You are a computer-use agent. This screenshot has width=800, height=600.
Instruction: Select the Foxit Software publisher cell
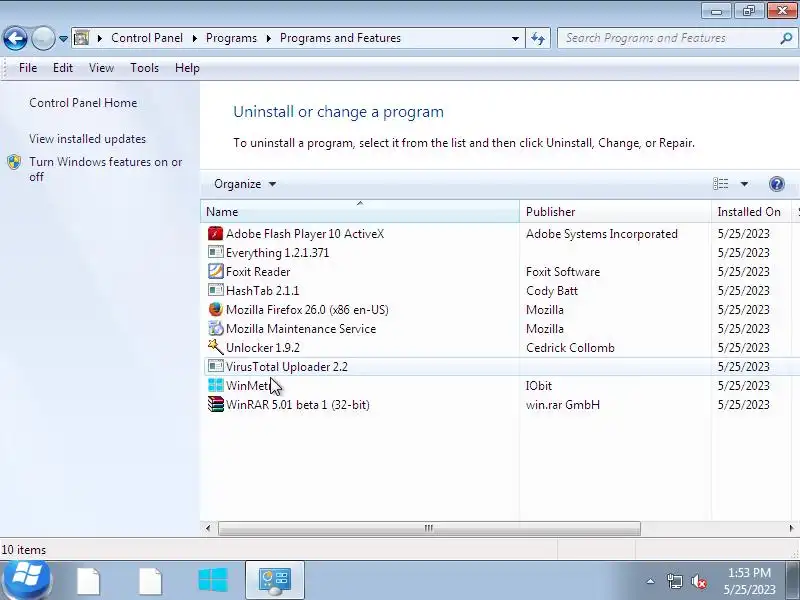(563, 271)
